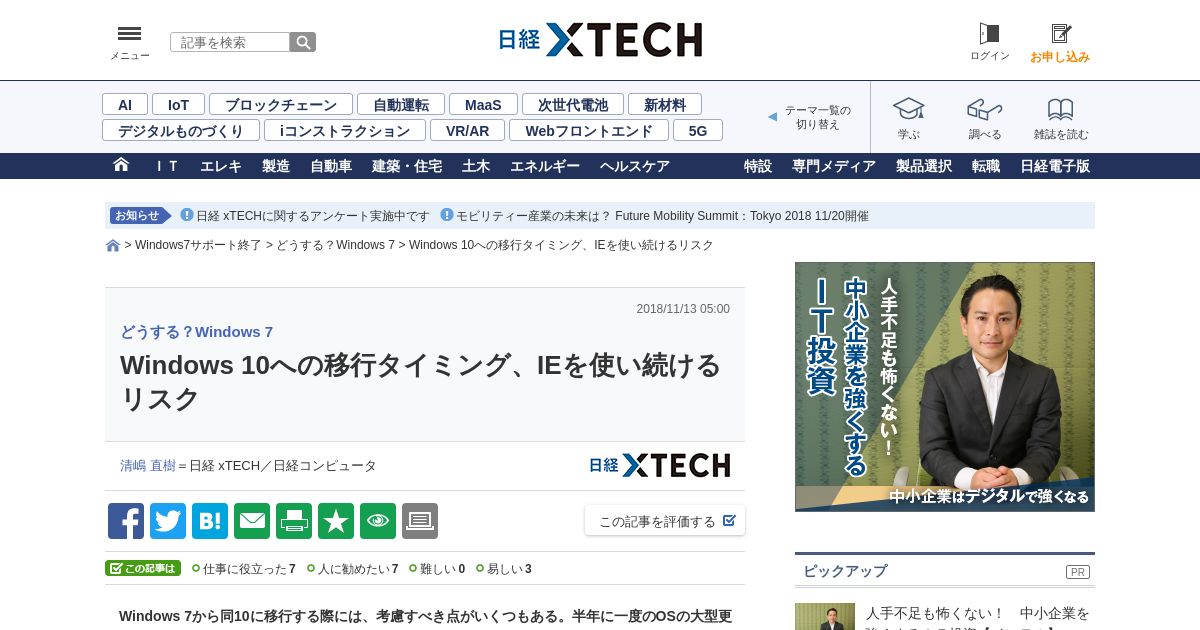
Task: Open the アンケート実施中 notice link
Action: point(313,216)
